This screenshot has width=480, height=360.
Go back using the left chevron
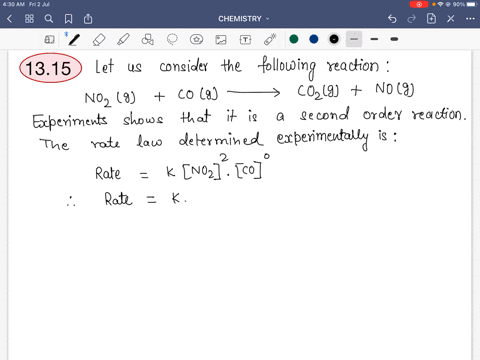[9, 19]
